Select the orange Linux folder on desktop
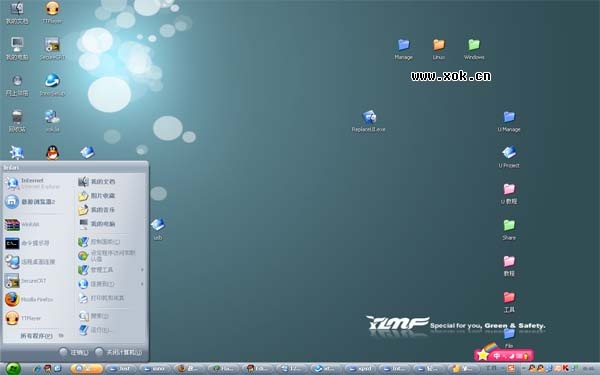This screenshot has height=375, width=600. [x=439, y=49]
